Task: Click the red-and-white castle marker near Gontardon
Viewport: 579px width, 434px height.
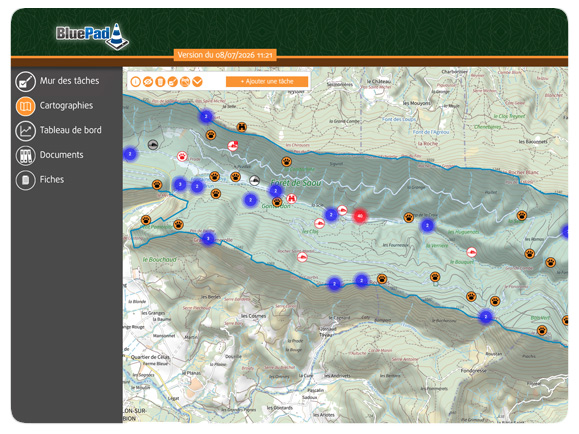Action: point(291,199)
